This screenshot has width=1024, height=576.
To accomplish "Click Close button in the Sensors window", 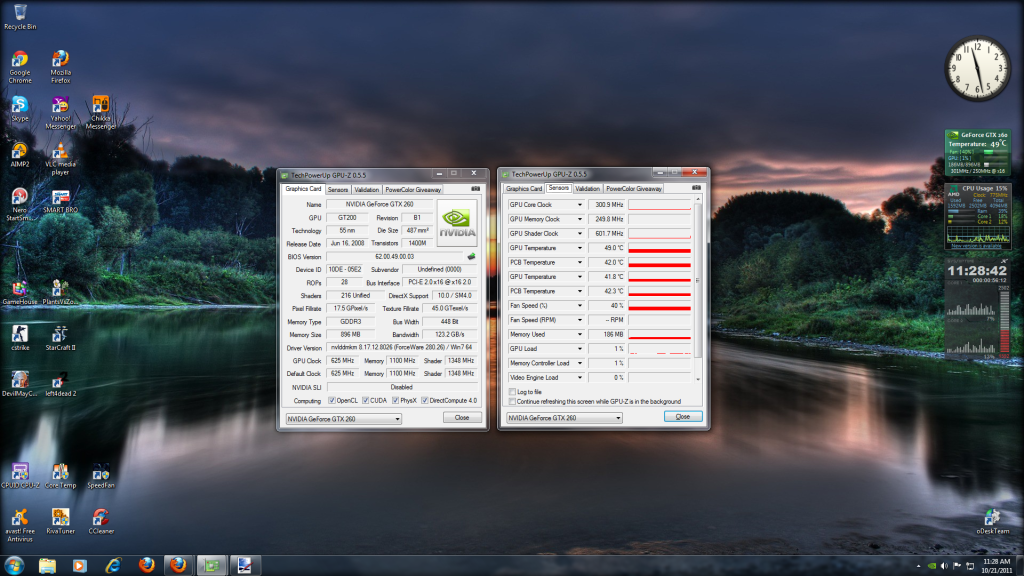I will click(682, 417).
